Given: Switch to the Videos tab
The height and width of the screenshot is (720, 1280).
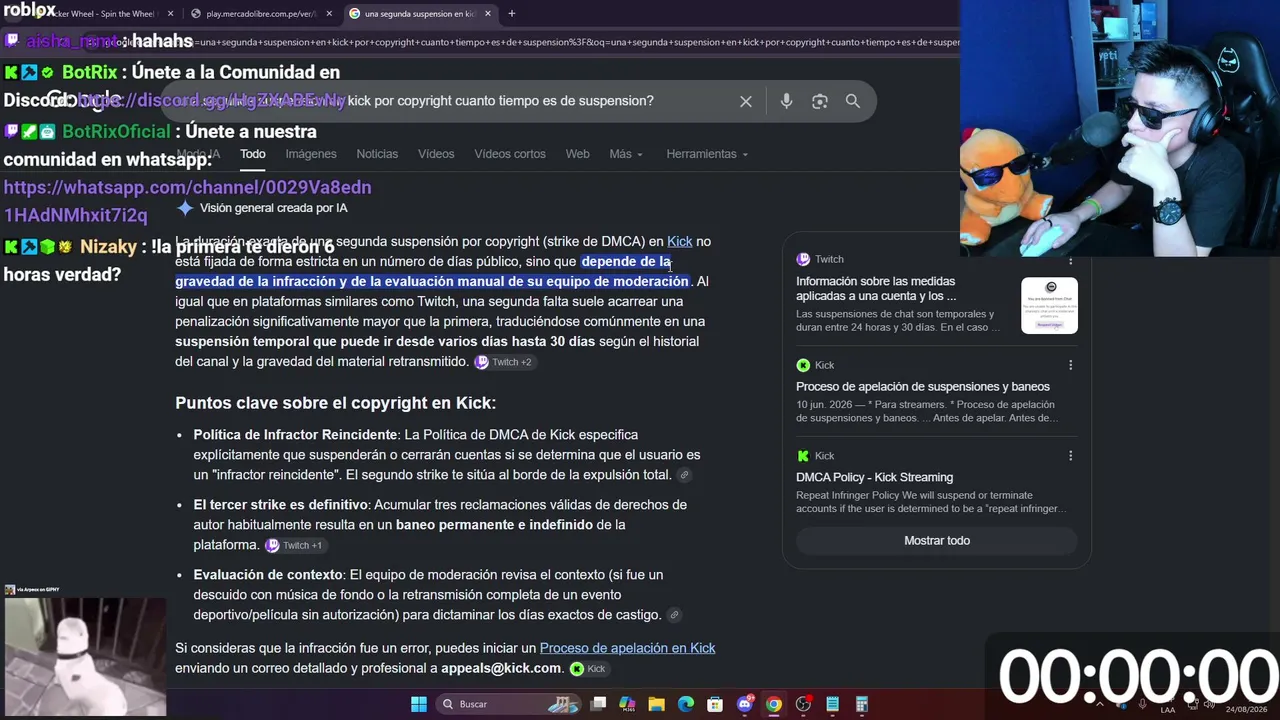Looking at the screenshot, I should pos(436,154).
